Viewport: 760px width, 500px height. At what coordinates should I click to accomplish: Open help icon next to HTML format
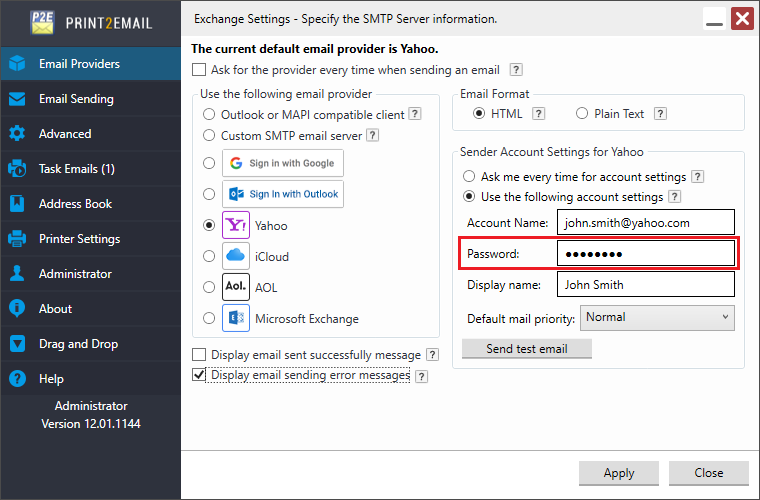tap(538, 113)
